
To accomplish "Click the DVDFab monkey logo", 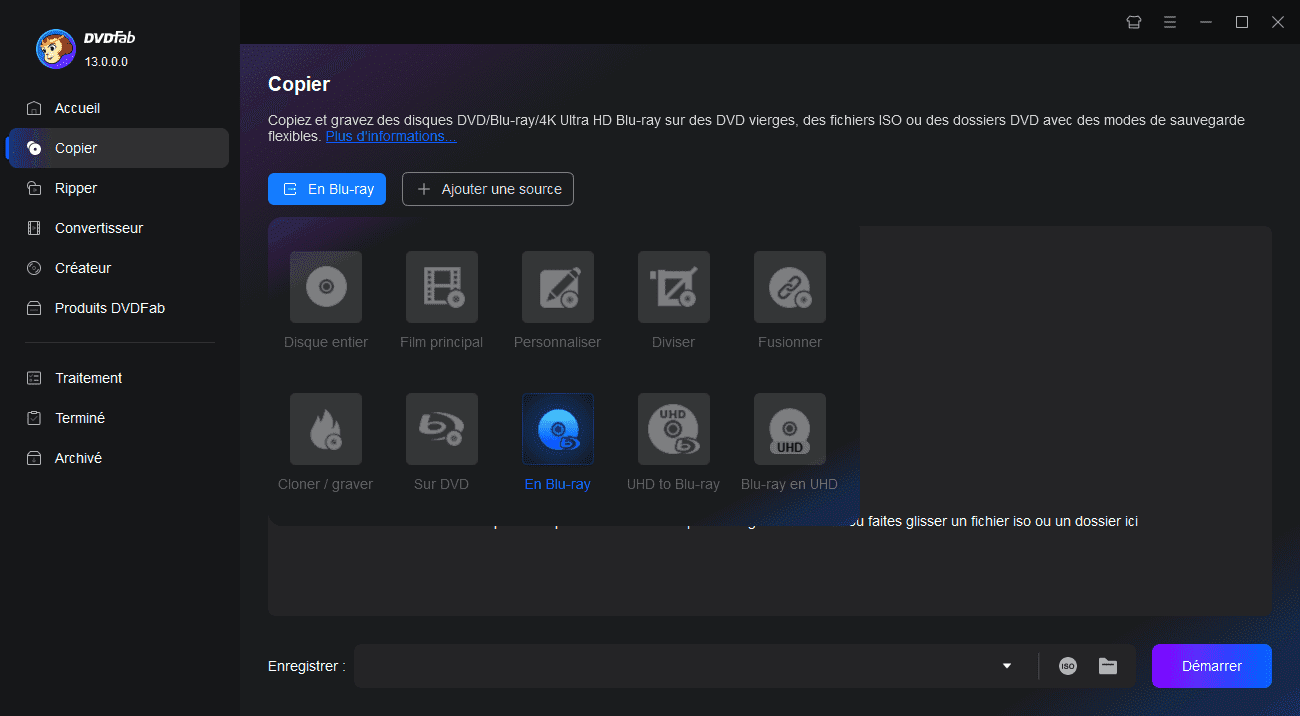I will point(55,48).
